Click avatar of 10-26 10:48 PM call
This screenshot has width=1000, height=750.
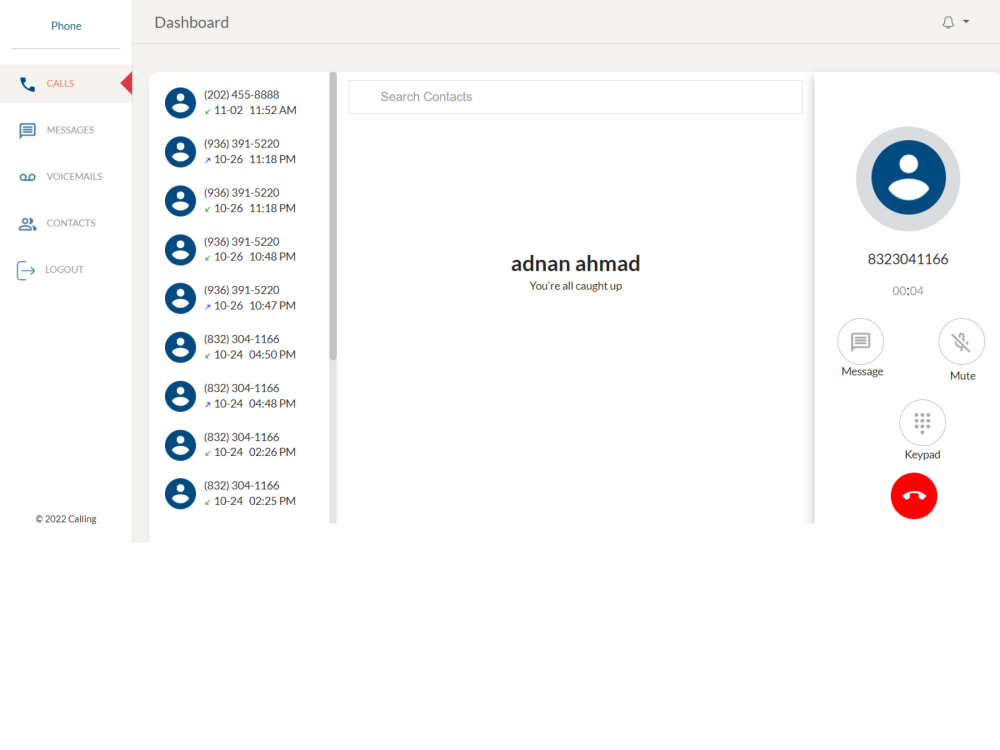180,249
